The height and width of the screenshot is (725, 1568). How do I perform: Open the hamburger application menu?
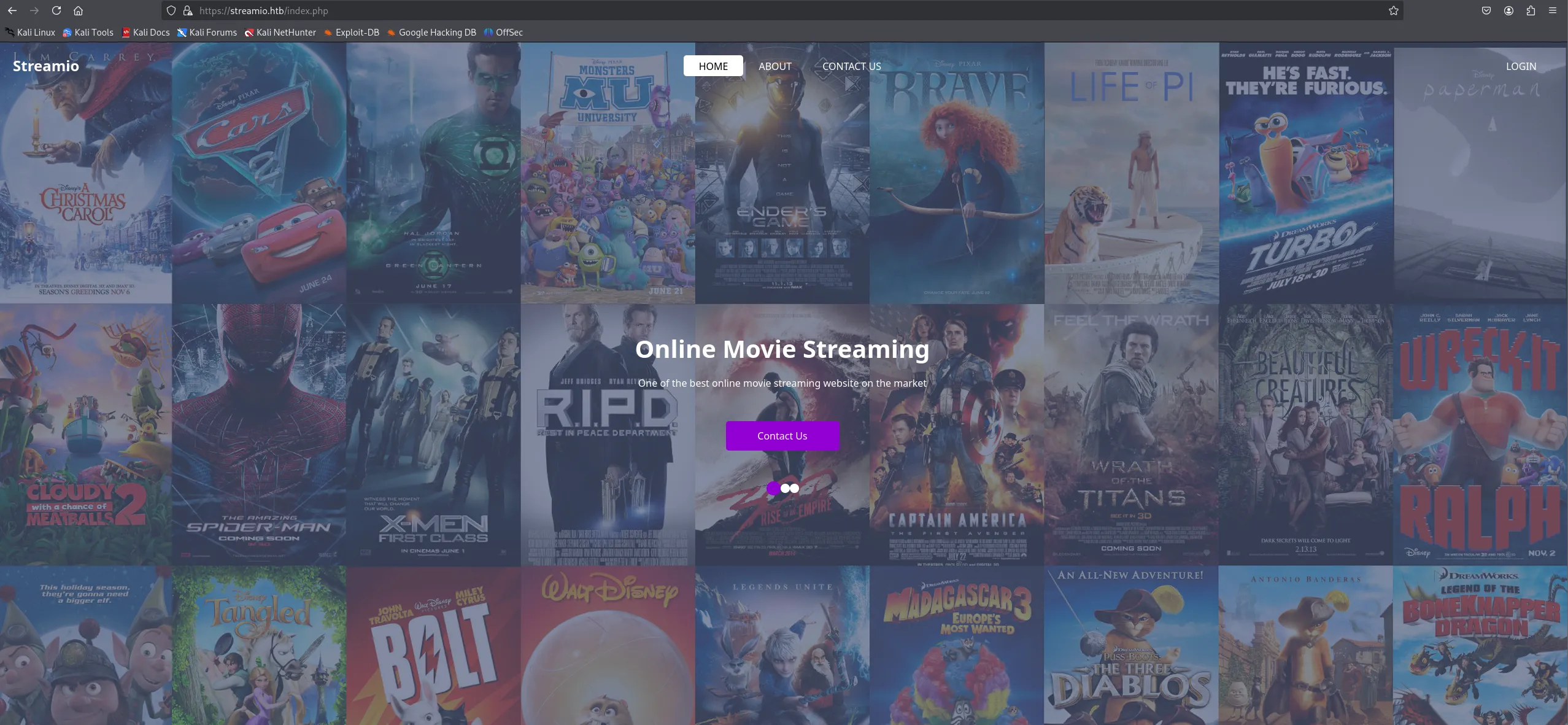coord(1552,10)
